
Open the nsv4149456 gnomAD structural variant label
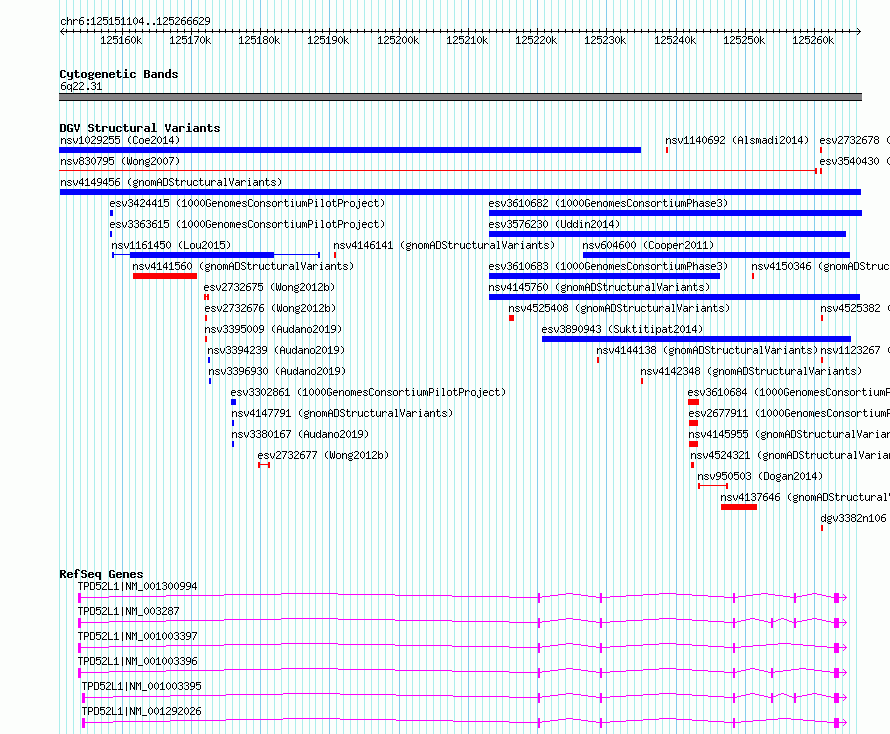pos(171,182)
